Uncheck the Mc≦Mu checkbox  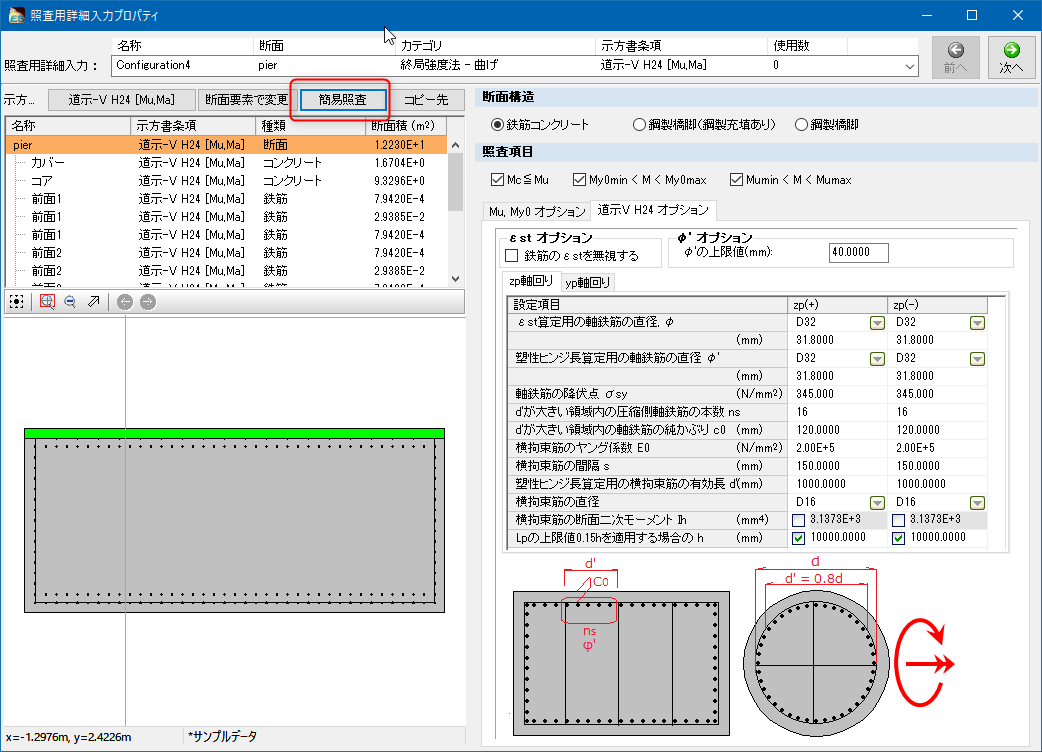pyautogui.click(x=498, y=180)
